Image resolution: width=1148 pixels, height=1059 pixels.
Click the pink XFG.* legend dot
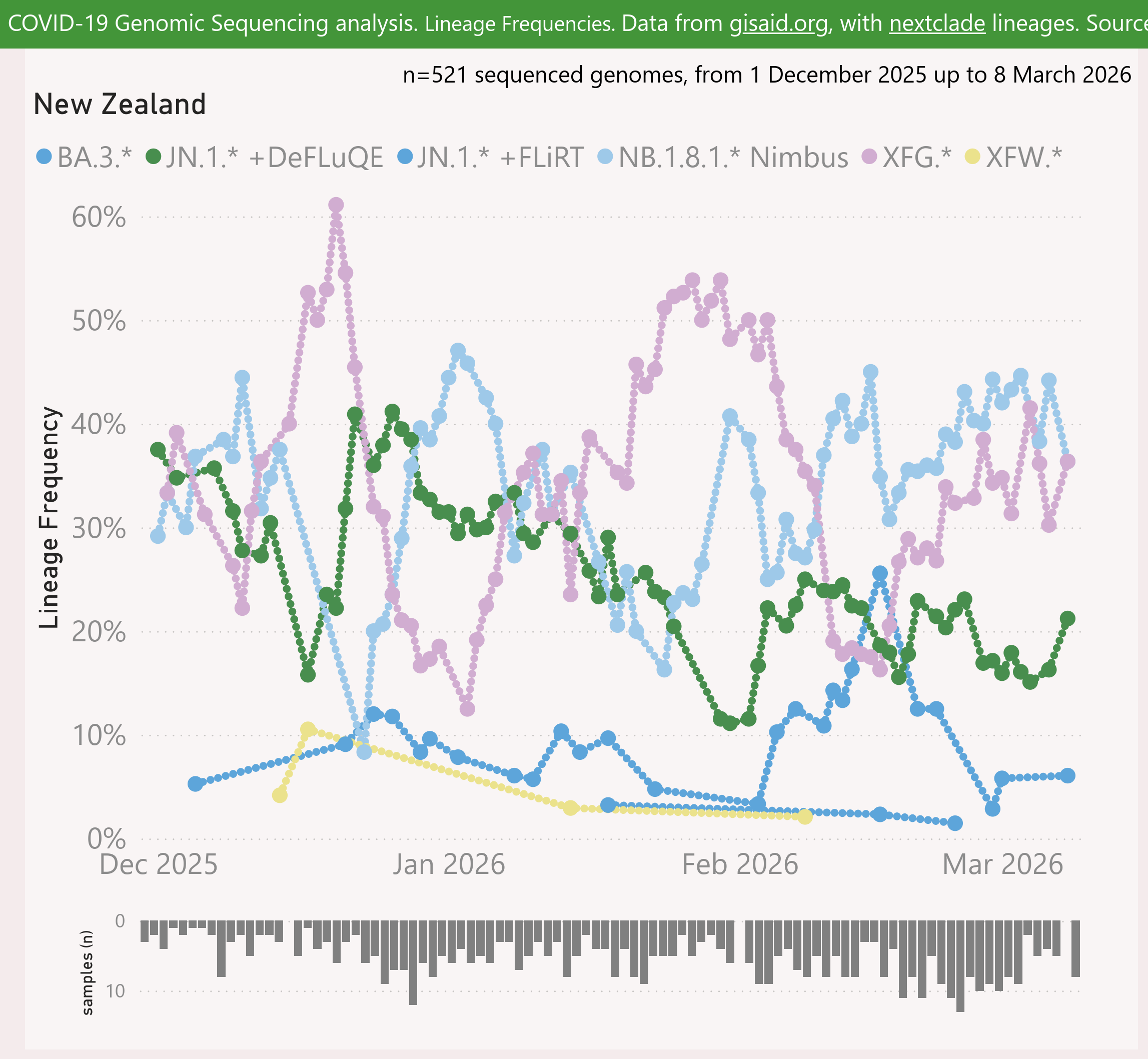(x=870, y=157)
